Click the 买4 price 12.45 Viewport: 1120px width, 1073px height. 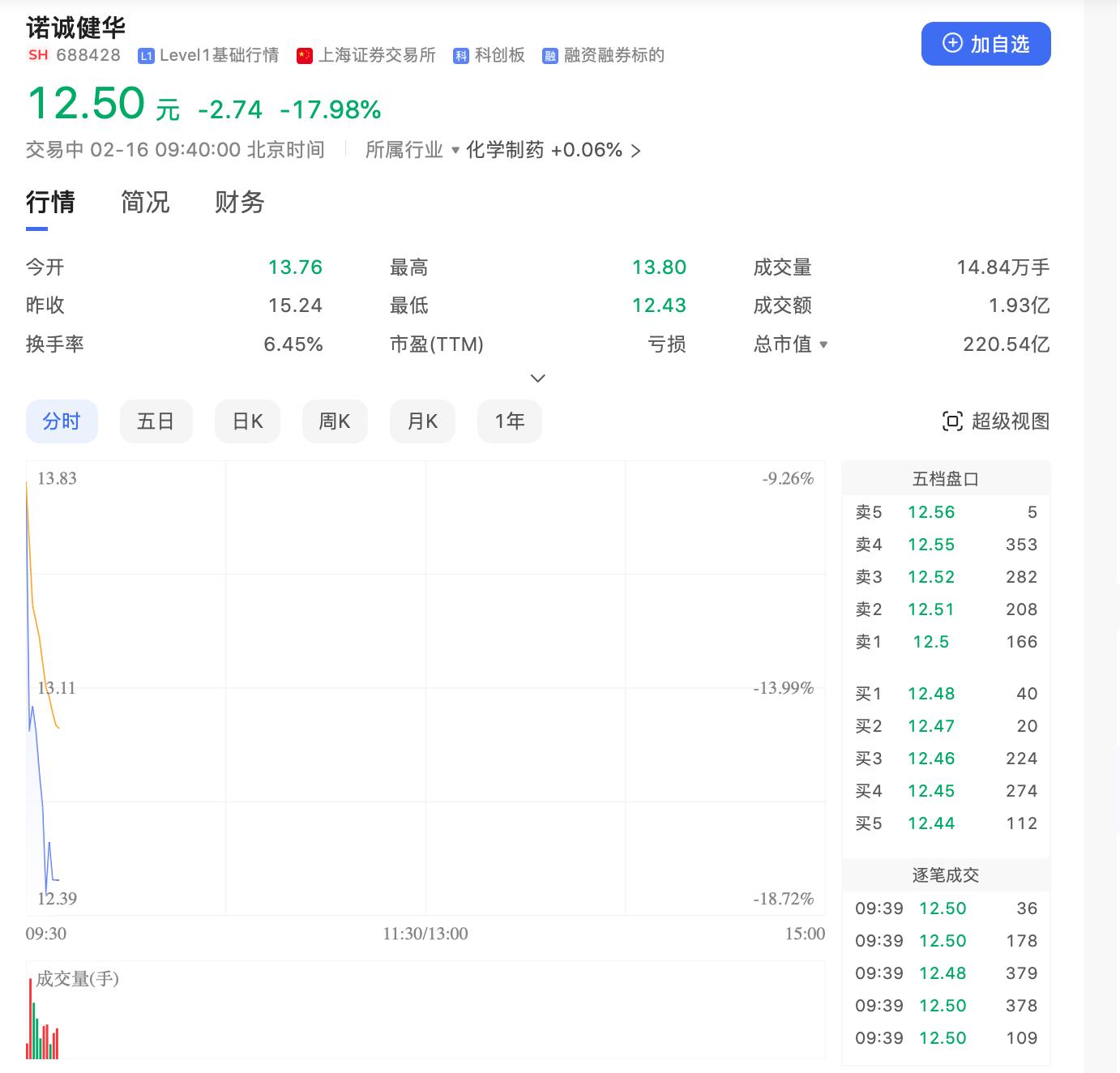pos(931,791)
